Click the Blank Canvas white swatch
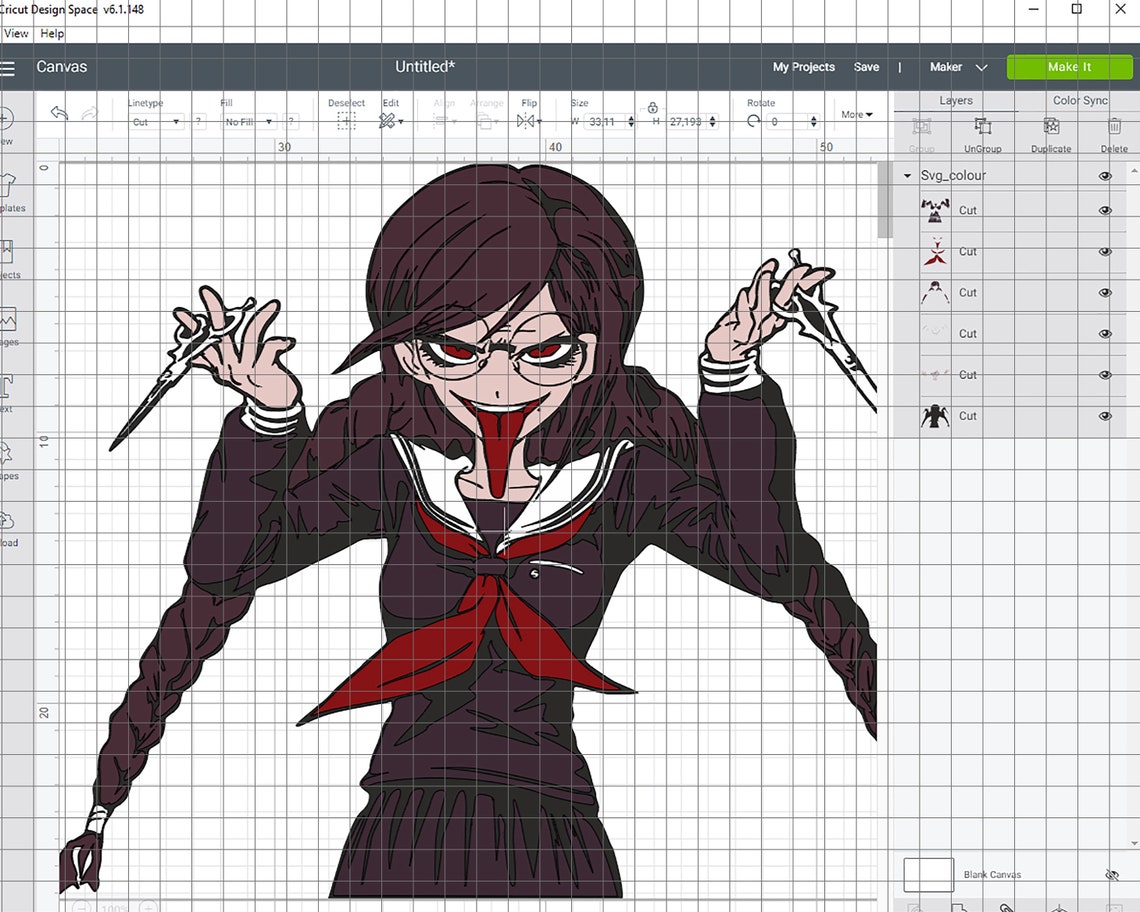Image resolution: width=1140 pixels, height=912 pixels. [x=928, y=875]
